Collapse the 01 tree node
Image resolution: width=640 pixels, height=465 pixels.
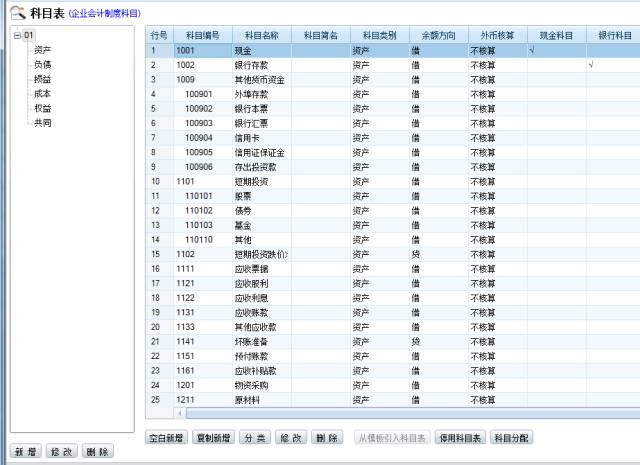(x=16, y=36)
